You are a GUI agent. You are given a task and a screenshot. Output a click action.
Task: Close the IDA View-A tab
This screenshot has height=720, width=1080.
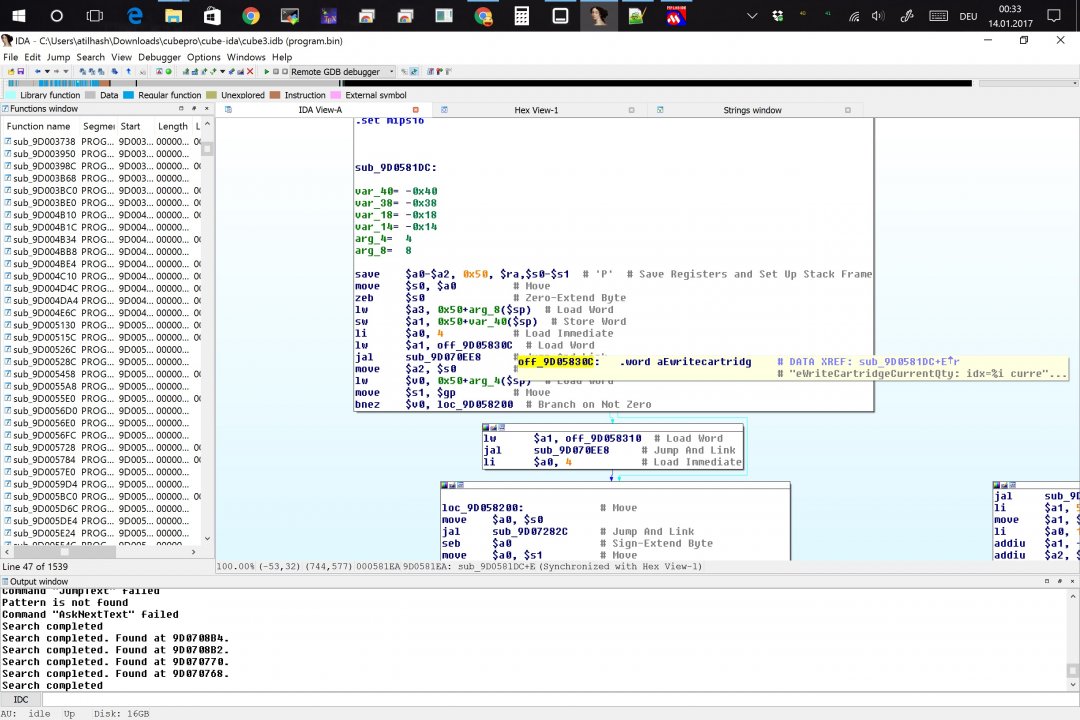point(415,110)
